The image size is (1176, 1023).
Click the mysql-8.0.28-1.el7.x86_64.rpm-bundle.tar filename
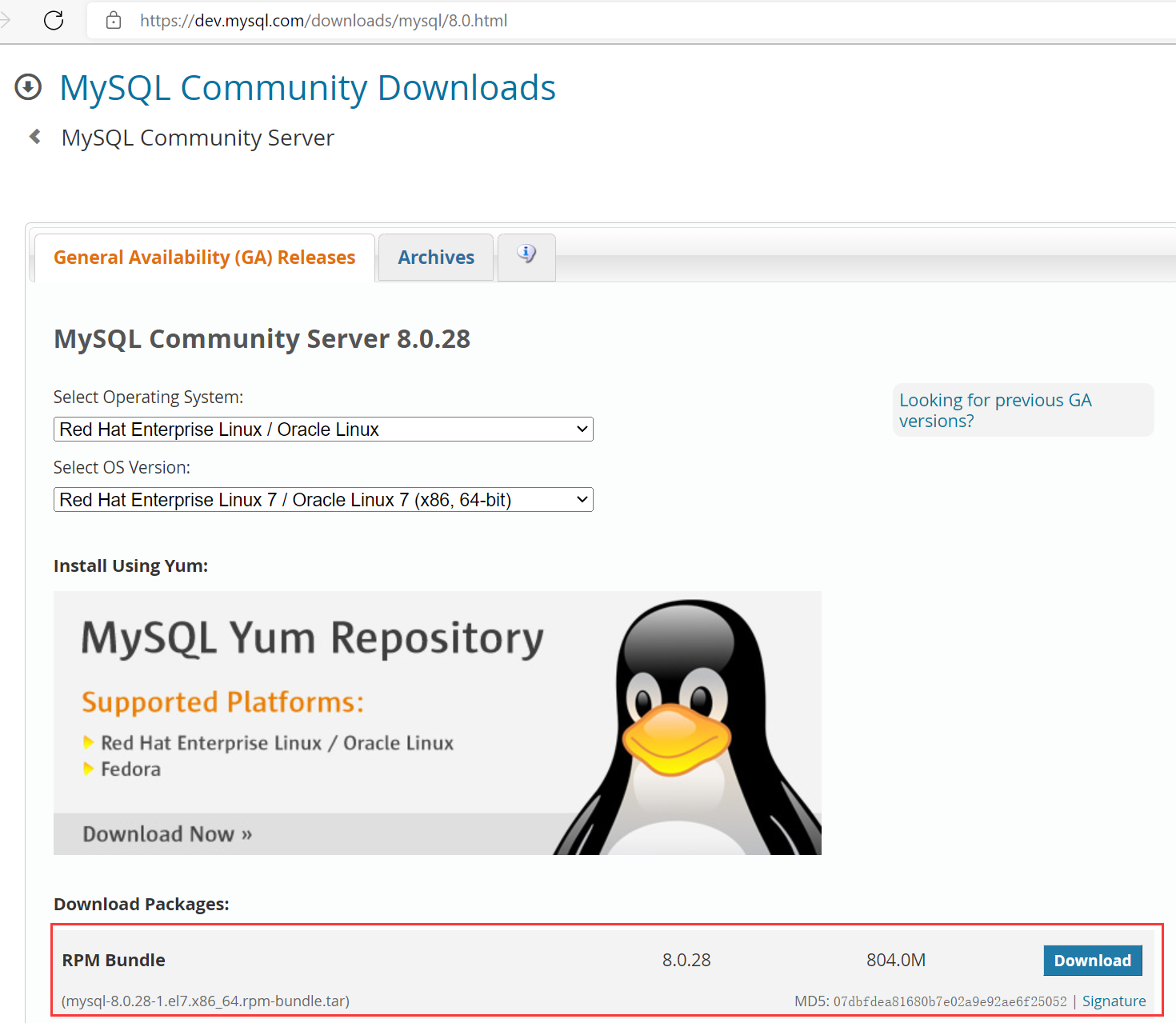[x=206, y=1001]
